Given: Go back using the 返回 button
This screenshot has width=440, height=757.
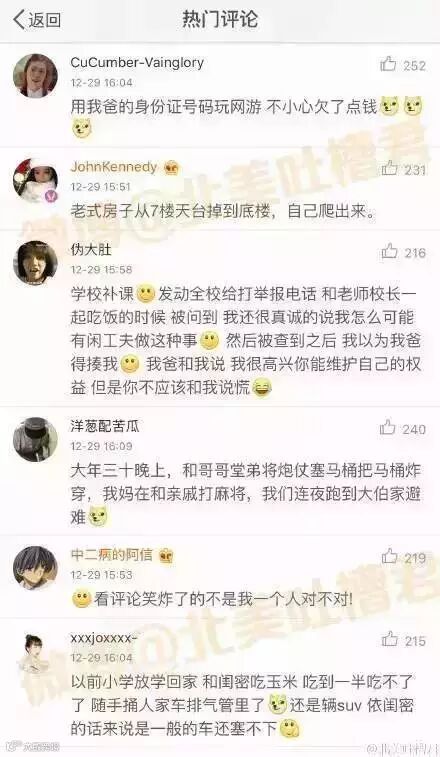Looking at the screenshot, I should click(x=37, y=20).
